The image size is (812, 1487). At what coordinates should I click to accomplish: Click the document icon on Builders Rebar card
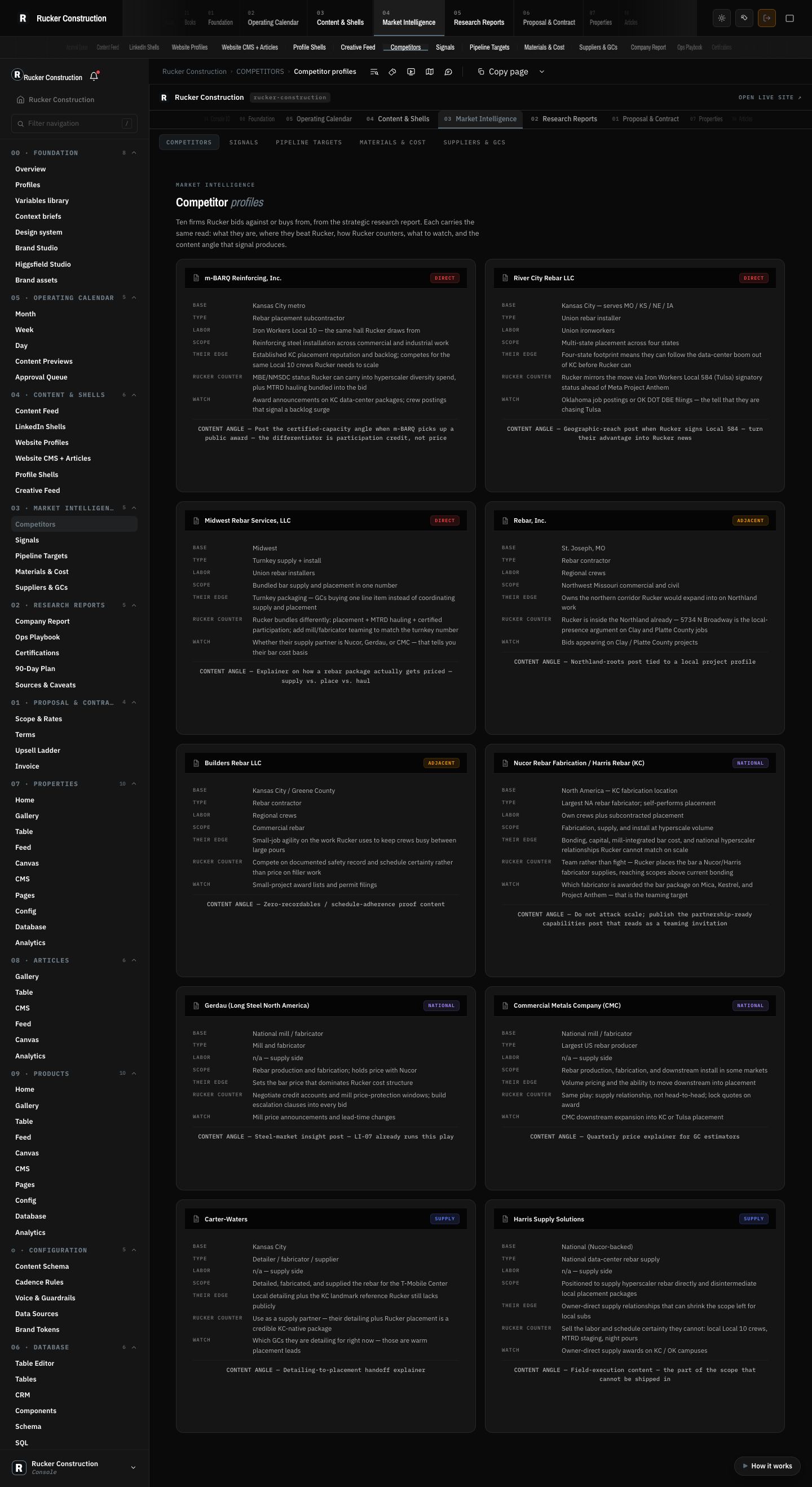pyautogui.click(x=196, y=763)
